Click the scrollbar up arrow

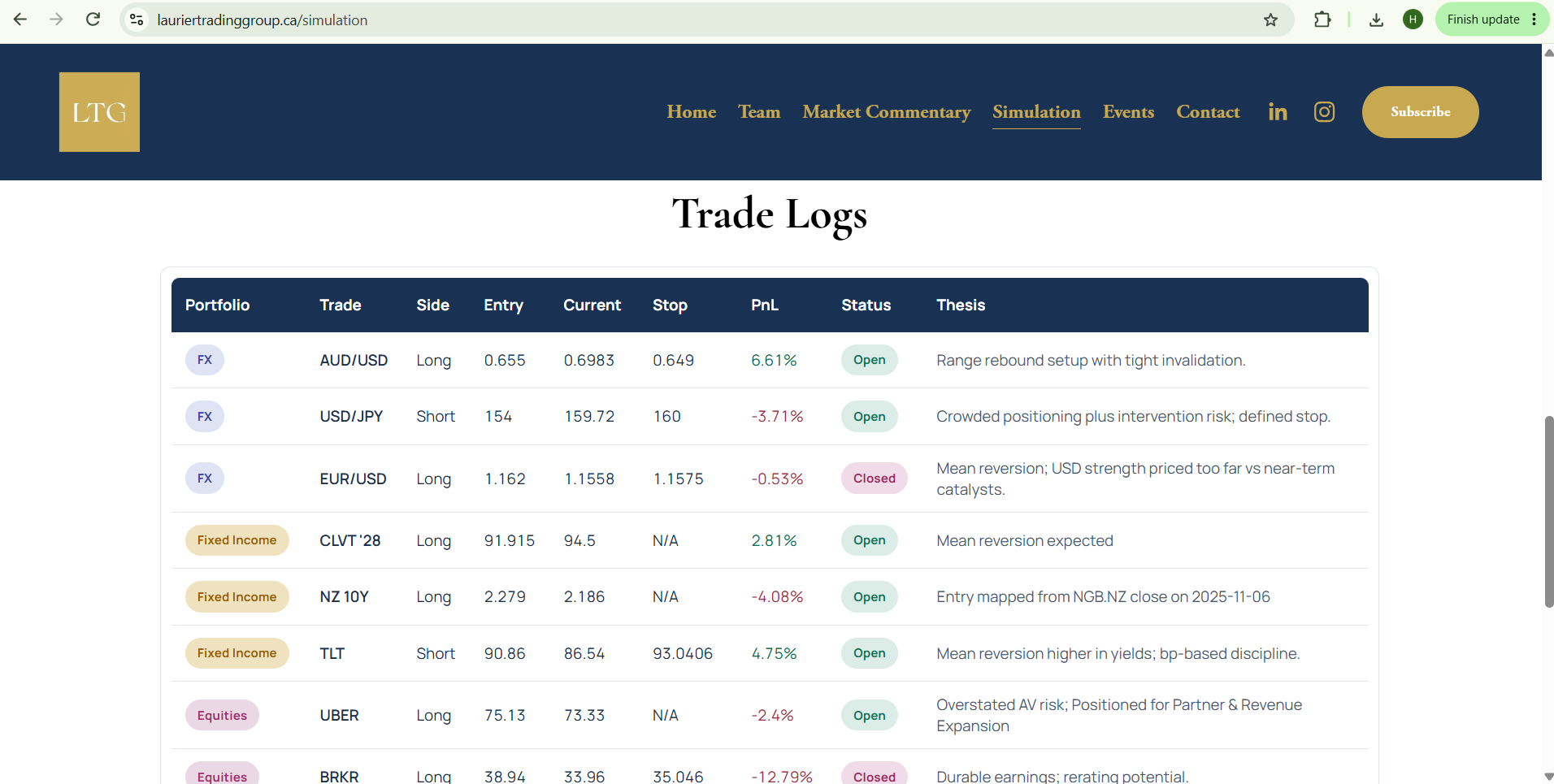(x=1548, y=53)
